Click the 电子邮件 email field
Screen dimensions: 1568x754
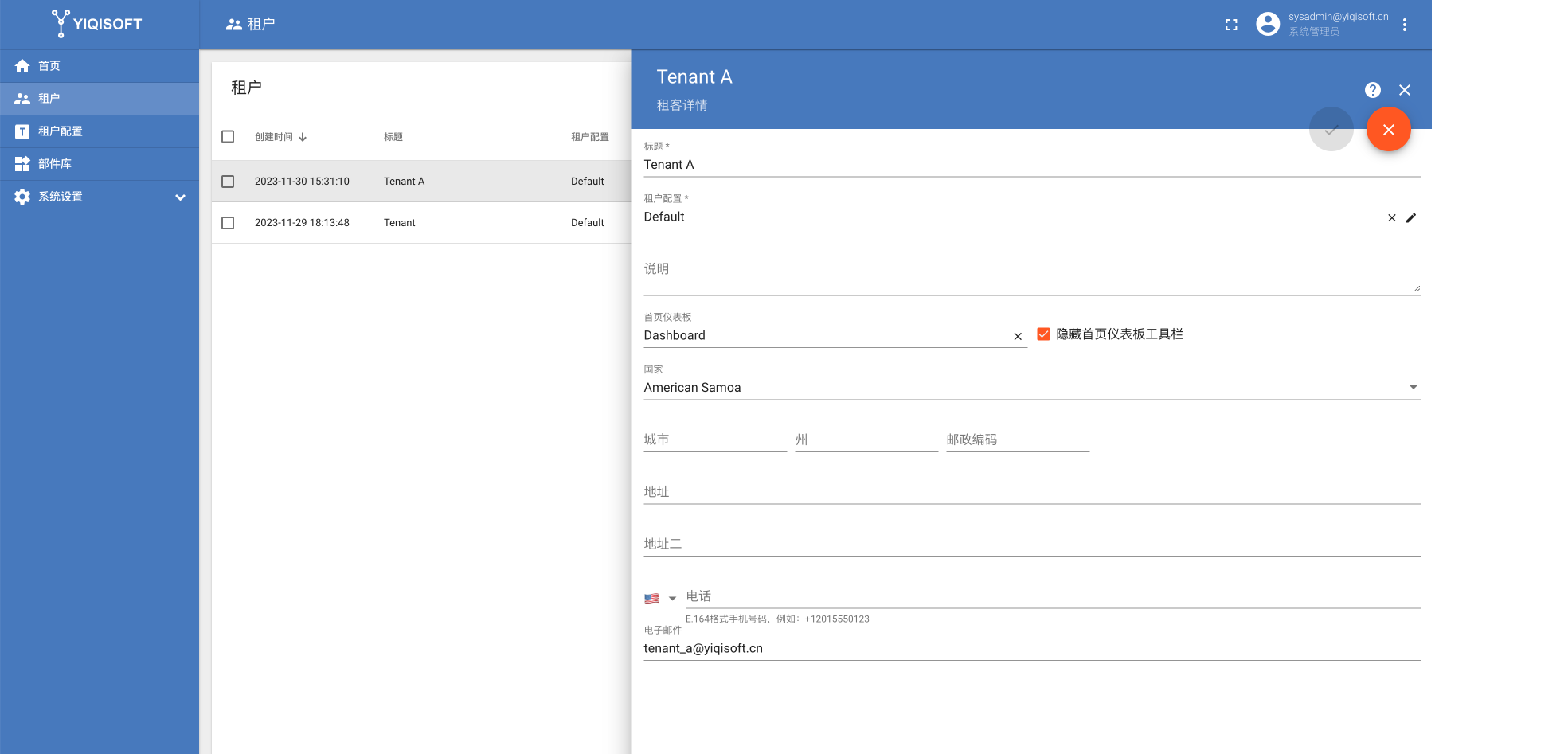pos(1032,649)
